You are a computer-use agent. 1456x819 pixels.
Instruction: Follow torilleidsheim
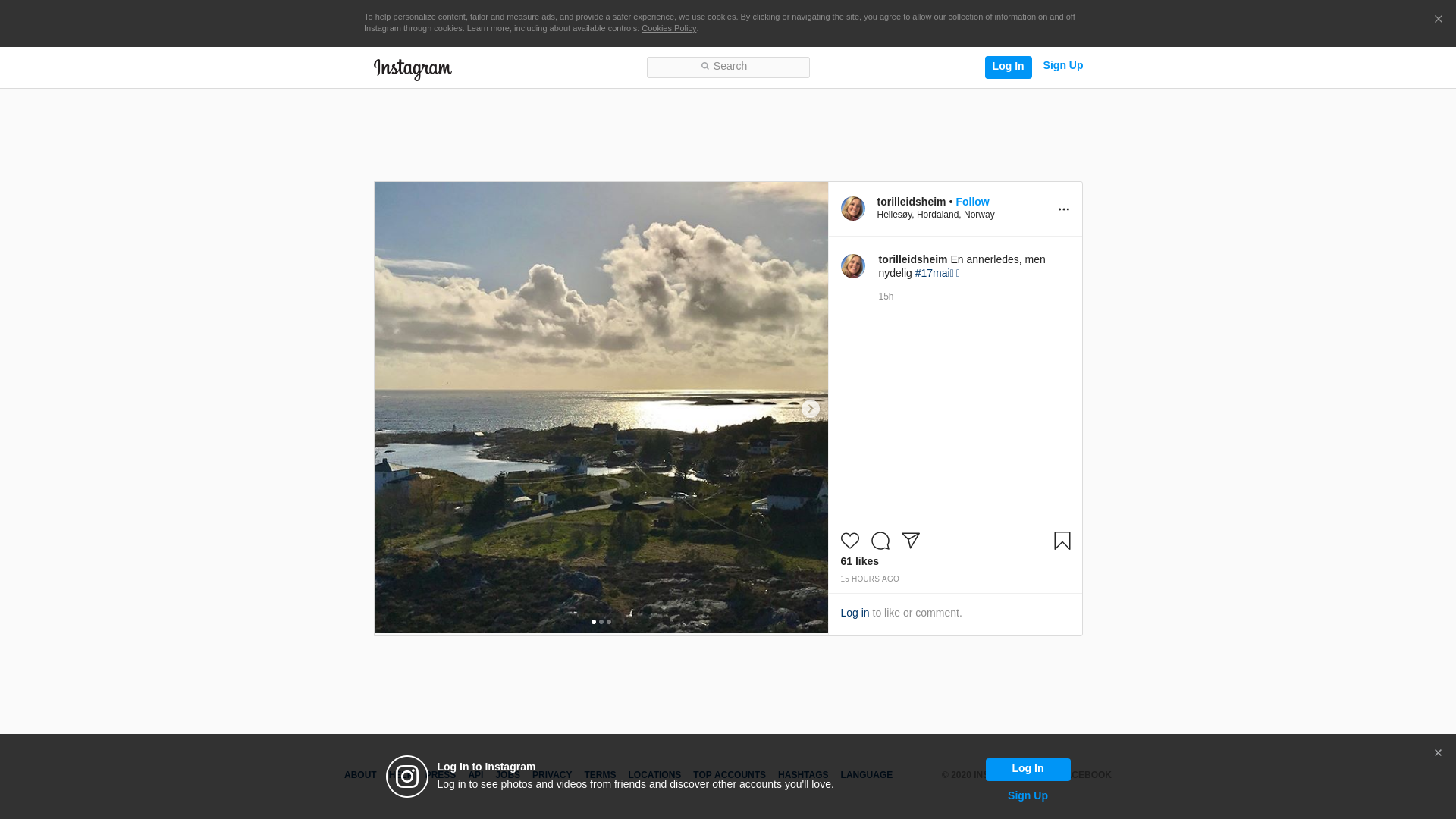coord(971,202)
